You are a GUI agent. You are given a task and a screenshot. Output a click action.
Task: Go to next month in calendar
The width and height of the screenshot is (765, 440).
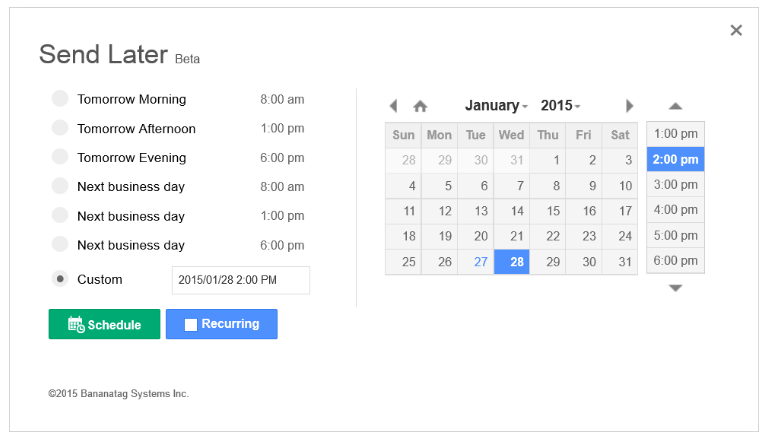[x=629, y=106]
